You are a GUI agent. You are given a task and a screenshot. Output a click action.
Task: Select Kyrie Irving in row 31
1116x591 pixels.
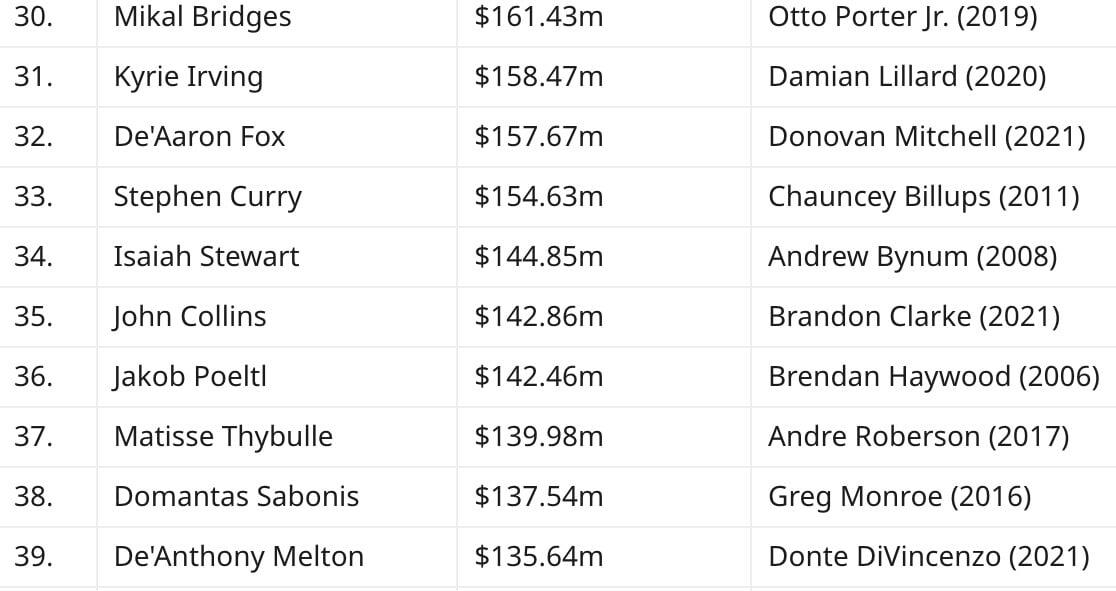pos(188,77)
